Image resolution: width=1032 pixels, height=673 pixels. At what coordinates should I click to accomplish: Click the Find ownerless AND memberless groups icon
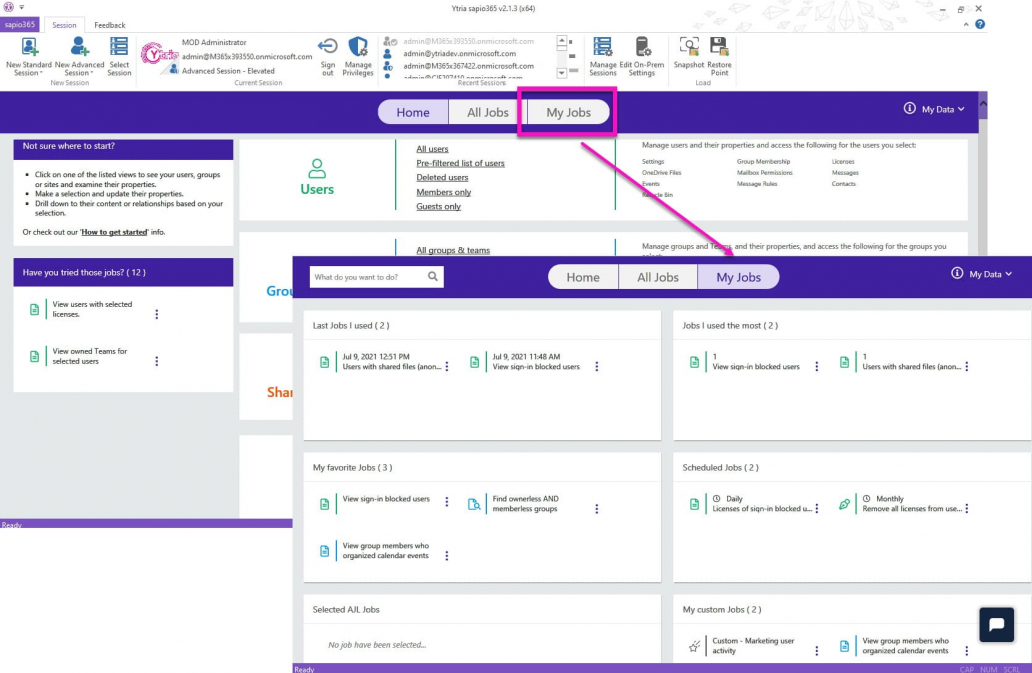coord(474,504)
